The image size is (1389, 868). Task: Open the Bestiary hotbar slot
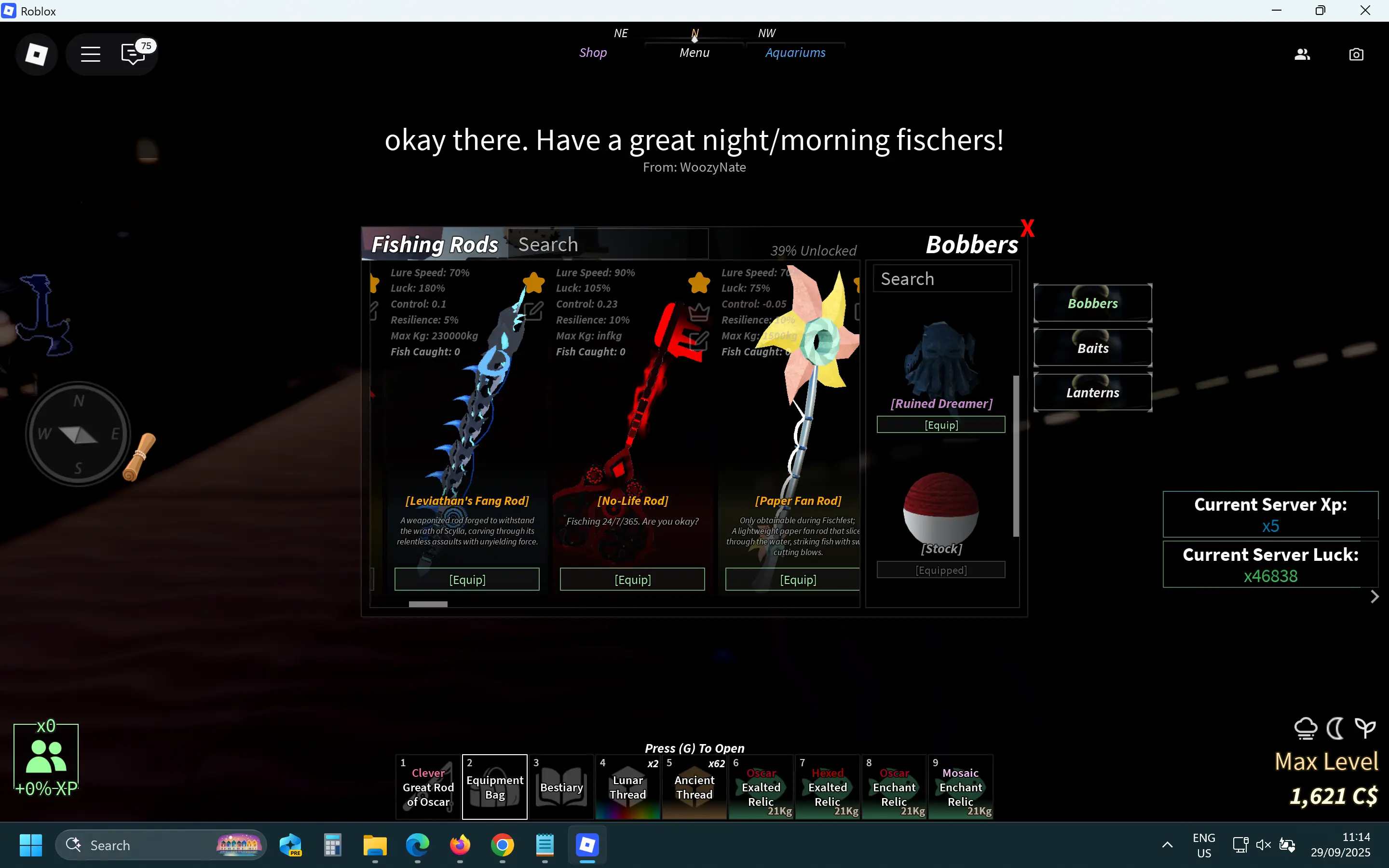point(561,787)
